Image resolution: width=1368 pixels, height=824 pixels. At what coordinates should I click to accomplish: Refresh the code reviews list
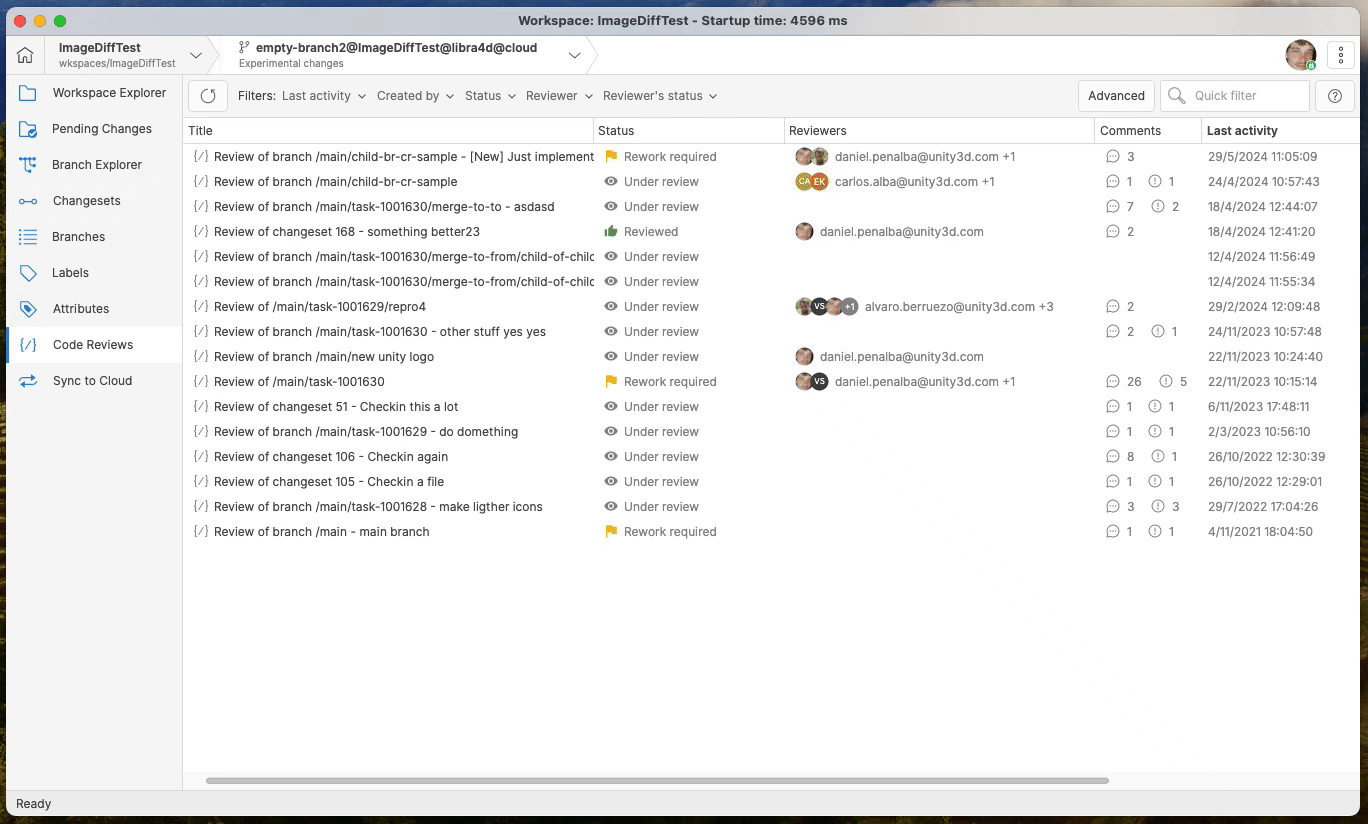point(207,96)
